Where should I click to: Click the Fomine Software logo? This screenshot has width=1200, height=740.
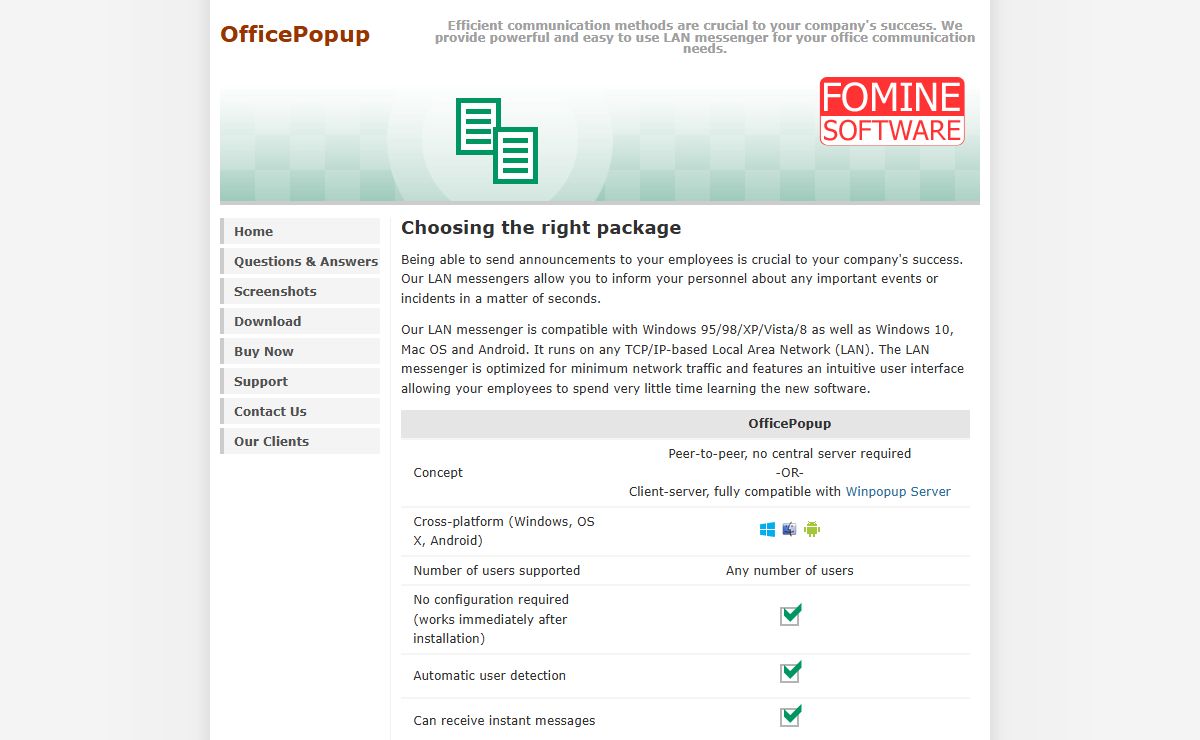click(x=892, y=112)
